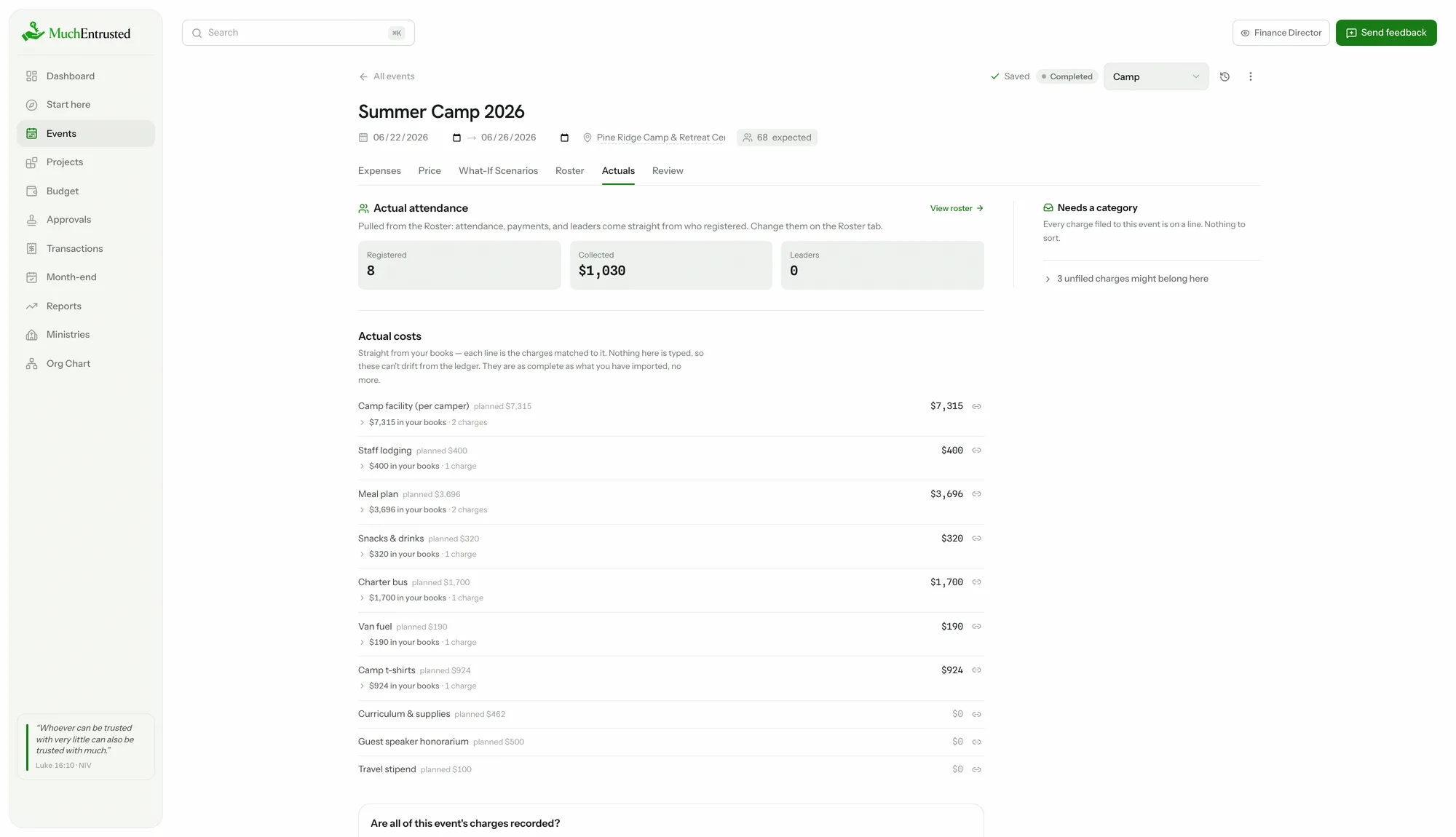Click the Finance Director role button

(1281, 33)
